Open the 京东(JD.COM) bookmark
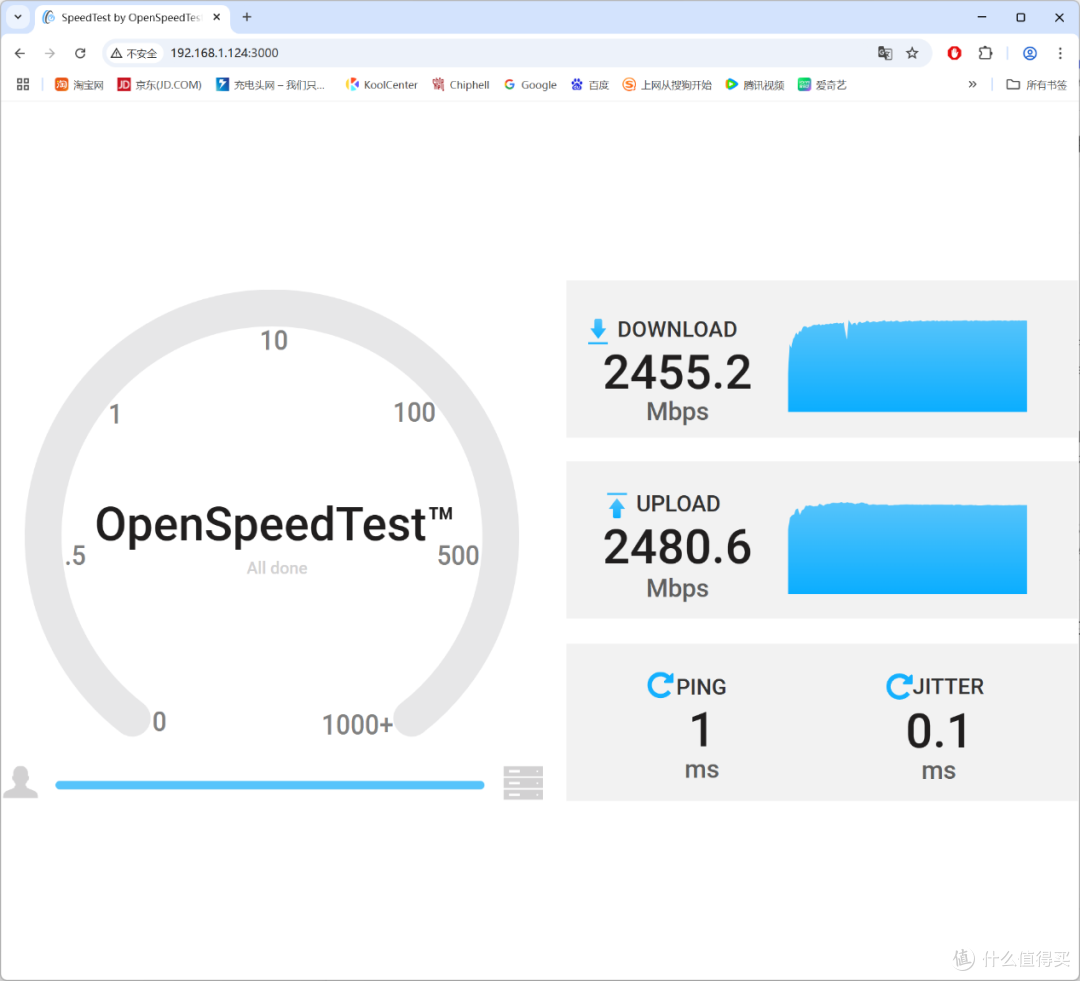Screen dimensions: 1080x981 click(x=159, y=84)
